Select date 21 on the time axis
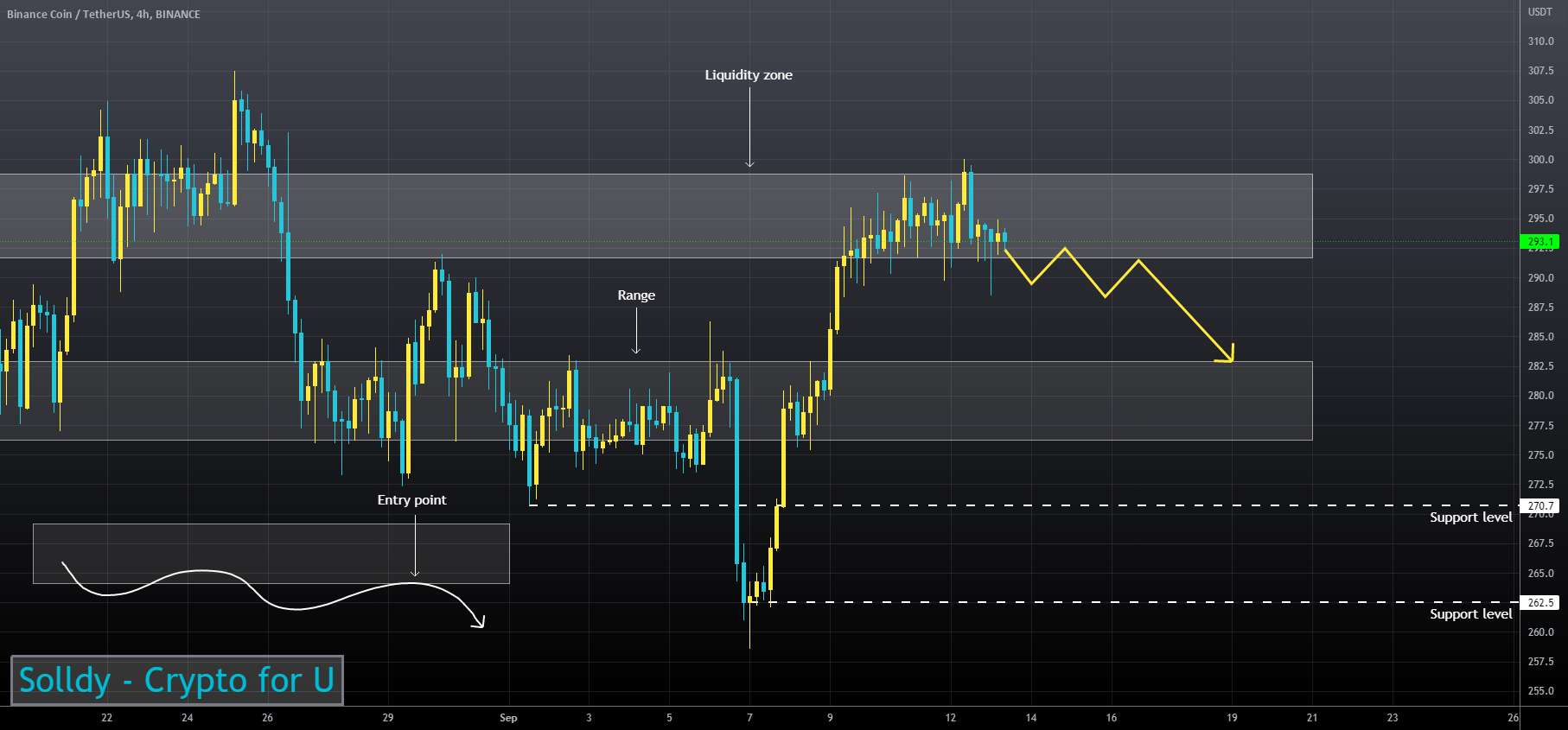 click(1312, 718)
